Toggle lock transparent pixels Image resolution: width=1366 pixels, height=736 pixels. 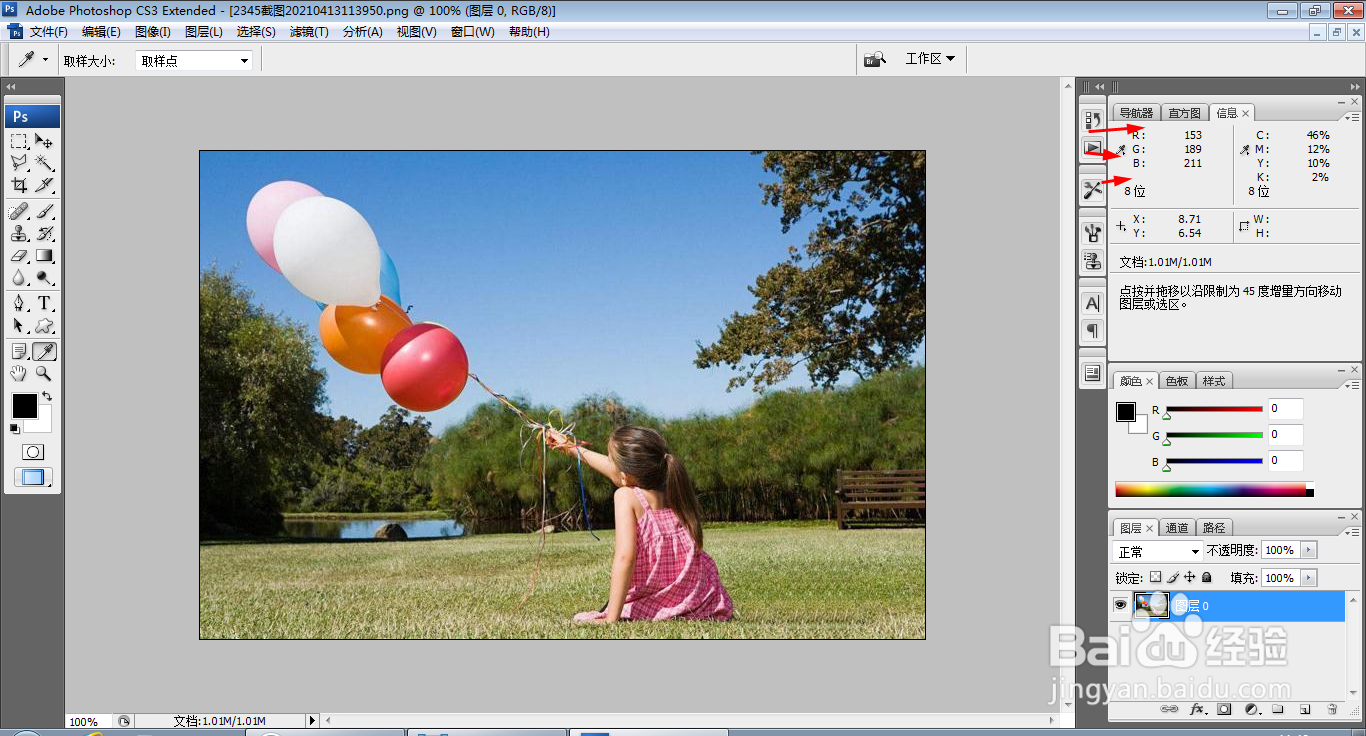[1156, 578]
